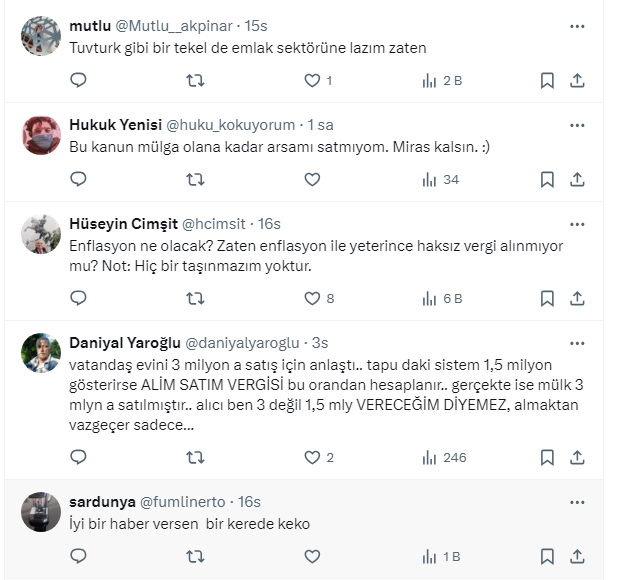The height and width of the screenshot is (580, 622).
Task: Open more options on sardunya's tweet
Action: pos(577,501)
